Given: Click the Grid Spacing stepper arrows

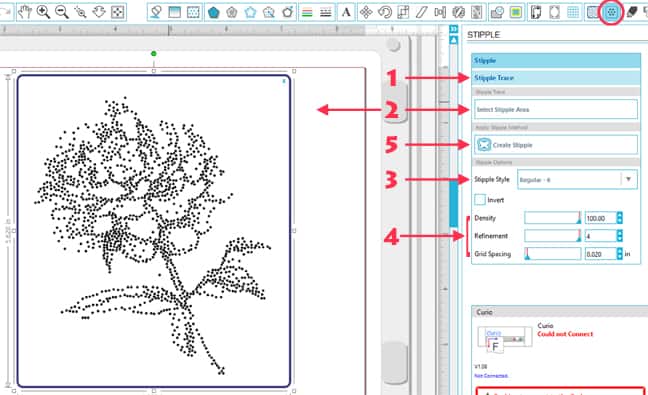Looking at the screenshot, I should [619, 254].
